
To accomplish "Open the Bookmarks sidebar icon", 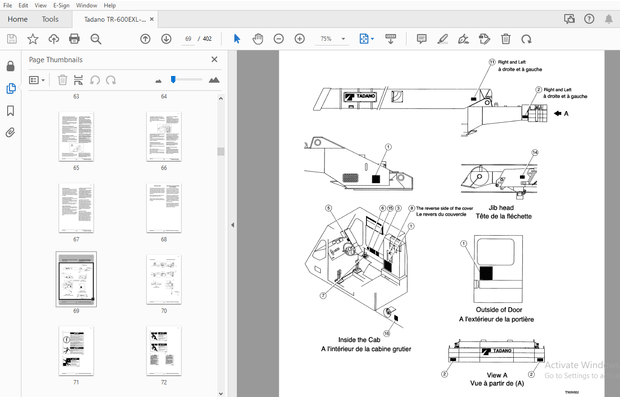I will pos(11,111).
